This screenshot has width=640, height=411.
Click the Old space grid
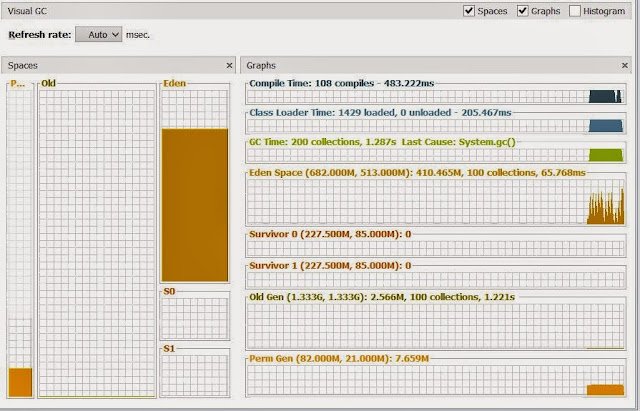(x=97, y=243)
